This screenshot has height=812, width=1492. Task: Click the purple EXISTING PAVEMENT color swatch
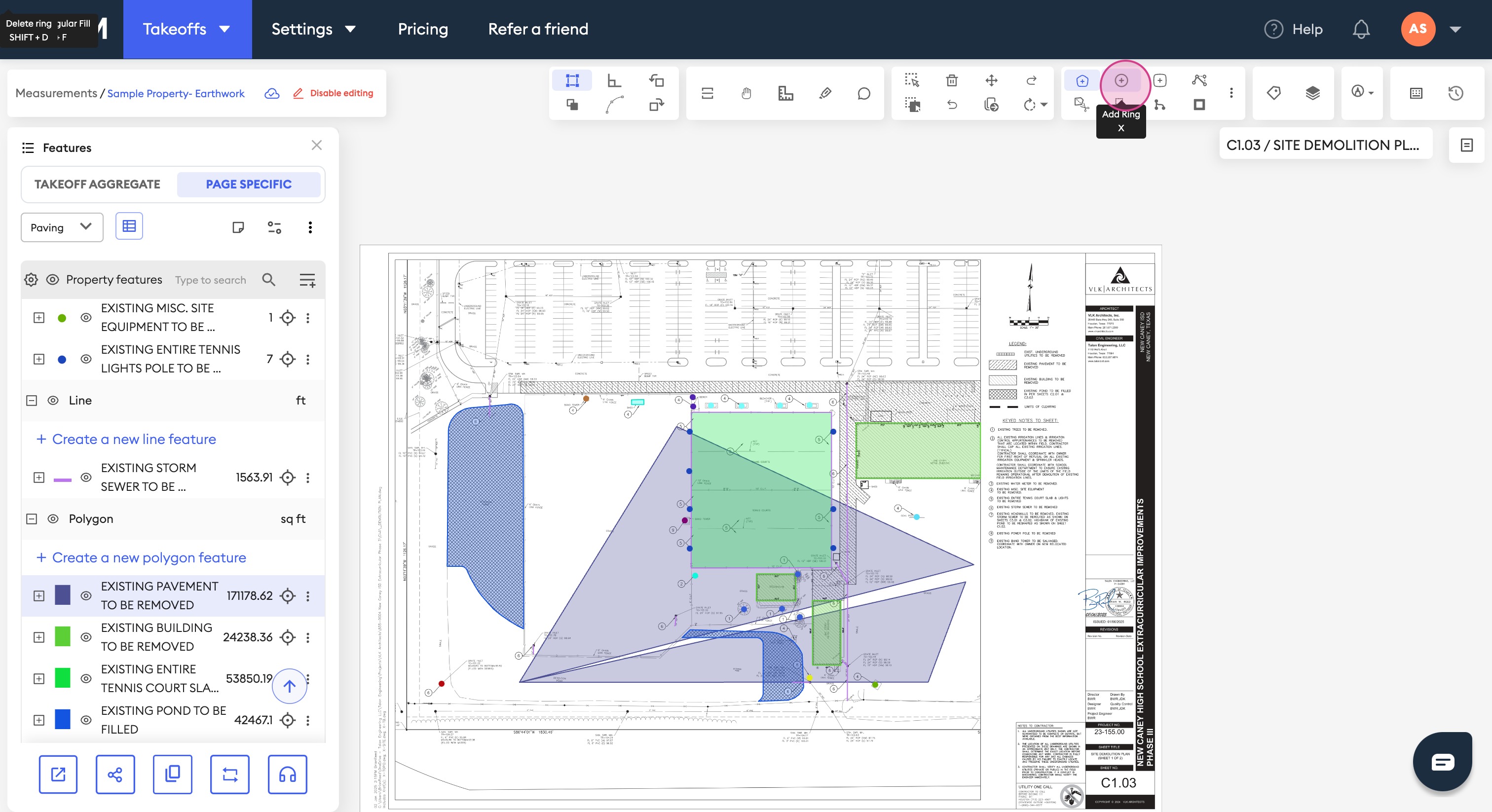(x=62, y=595)
